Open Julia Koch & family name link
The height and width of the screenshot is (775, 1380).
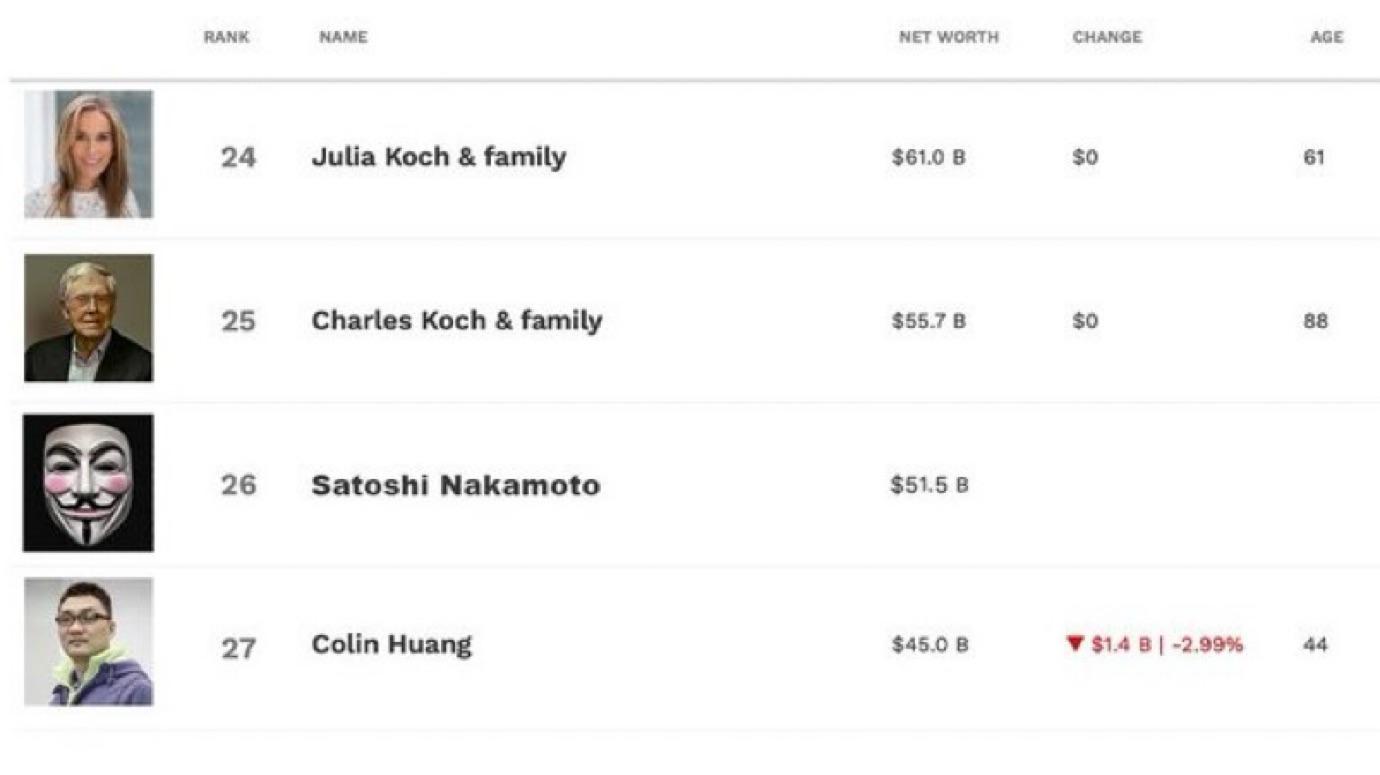click(x=439, y=157)
